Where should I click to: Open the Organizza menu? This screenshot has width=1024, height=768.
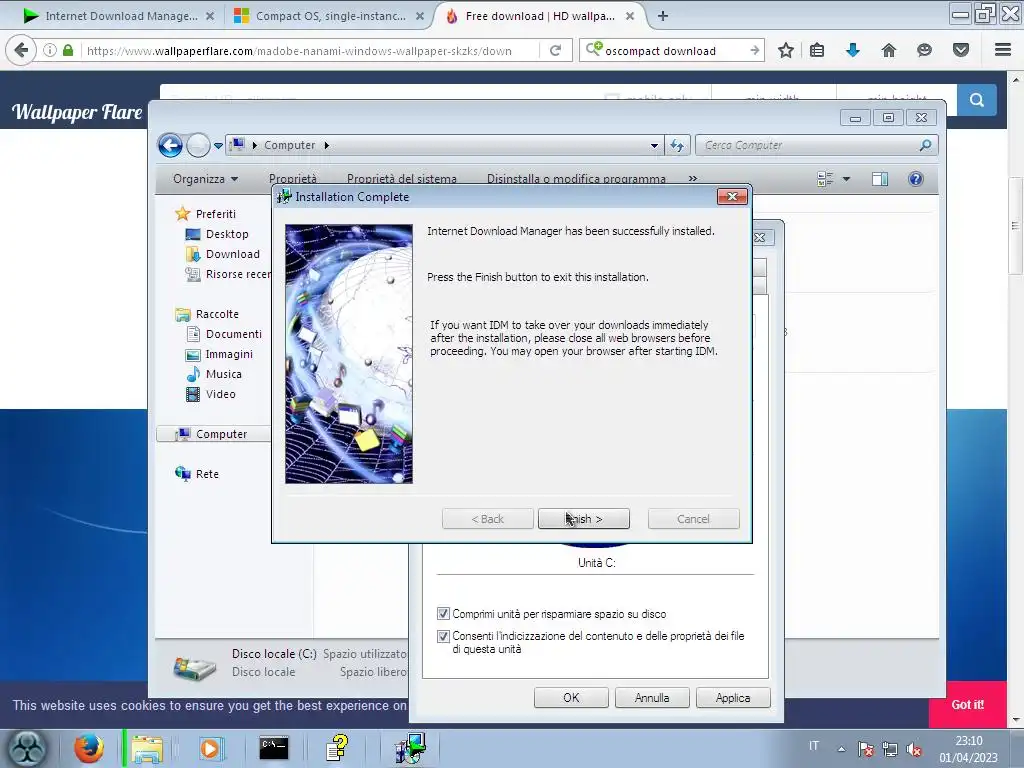coord(205,179)
